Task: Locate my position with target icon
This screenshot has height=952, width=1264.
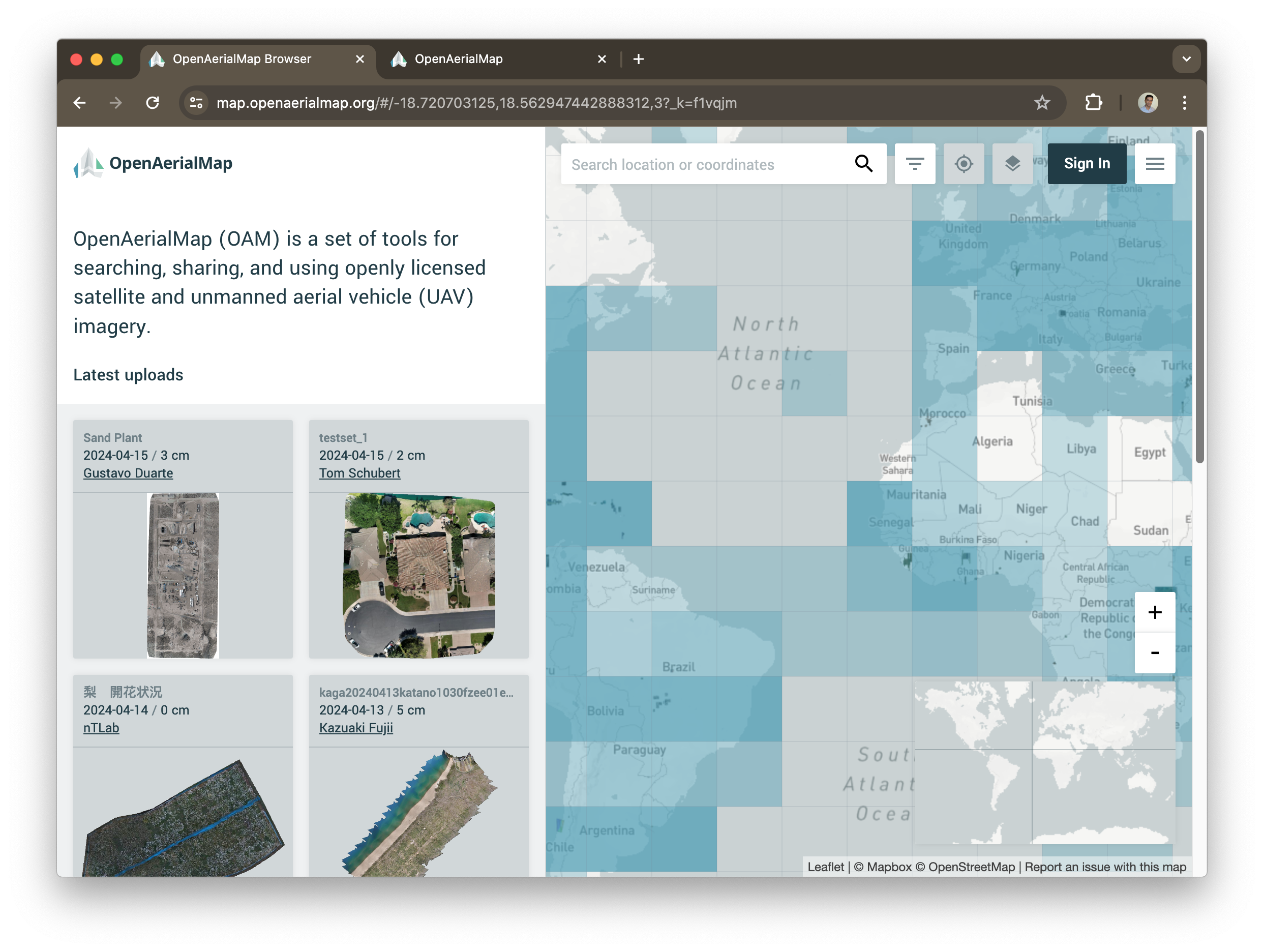Action: click(x=964, y=164)
